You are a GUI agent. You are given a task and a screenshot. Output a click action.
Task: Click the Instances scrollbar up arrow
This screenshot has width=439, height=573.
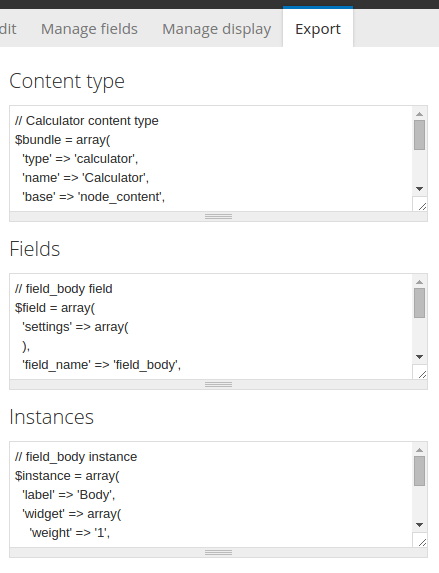(420, 450)
